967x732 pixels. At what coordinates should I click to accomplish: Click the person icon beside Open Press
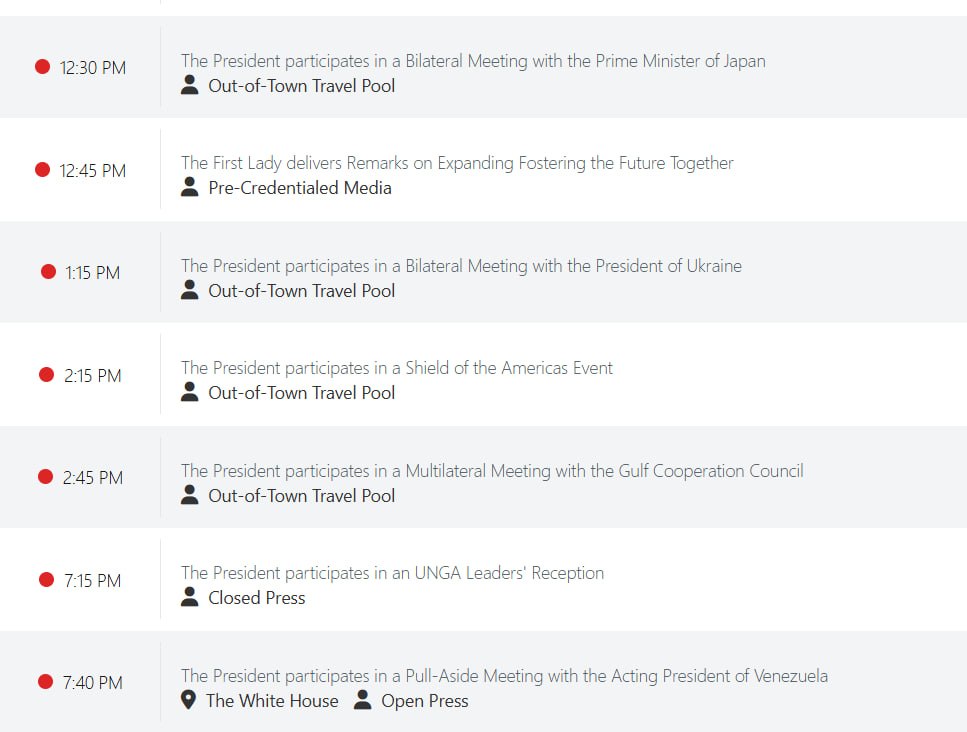point(363,700)
